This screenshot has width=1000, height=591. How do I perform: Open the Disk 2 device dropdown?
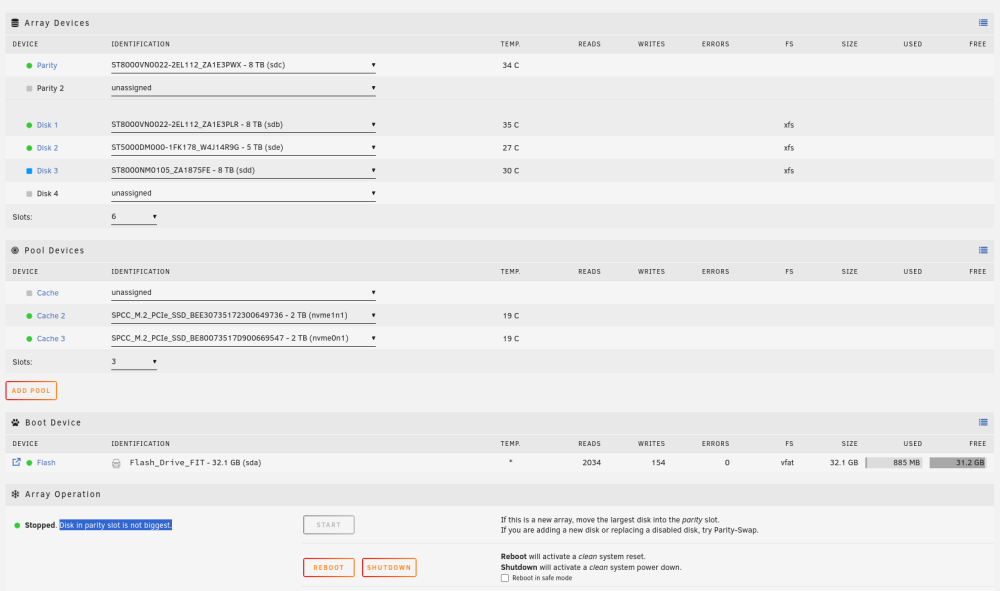(243, 147)
